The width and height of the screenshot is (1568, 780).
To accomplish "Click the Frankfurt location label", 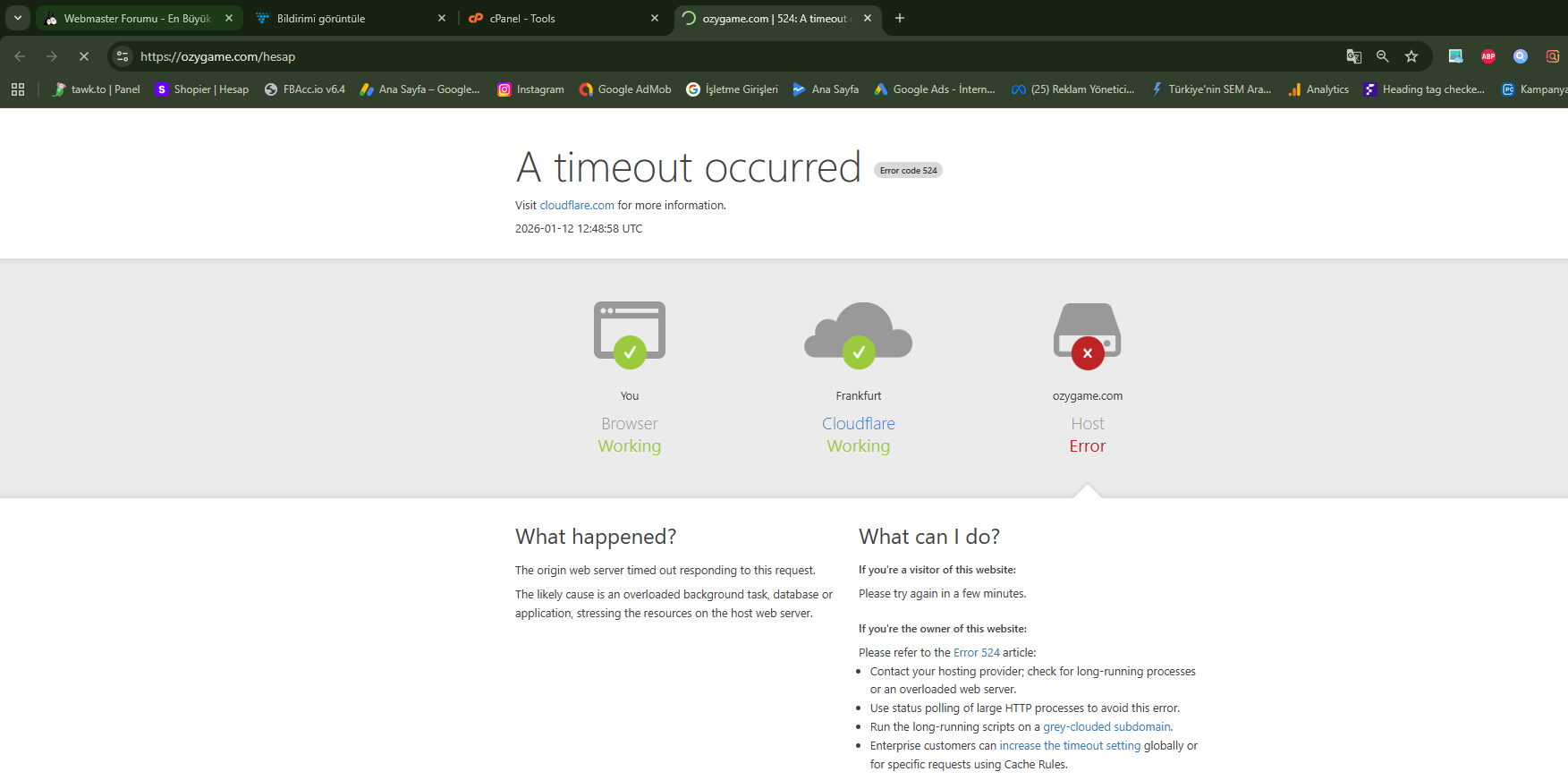I will [859, 396].
